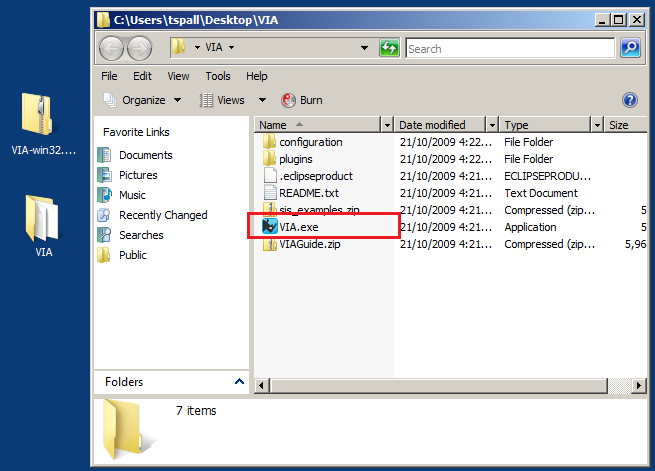
Task: Select the configuration folder name
Action: tap(311, 142)
